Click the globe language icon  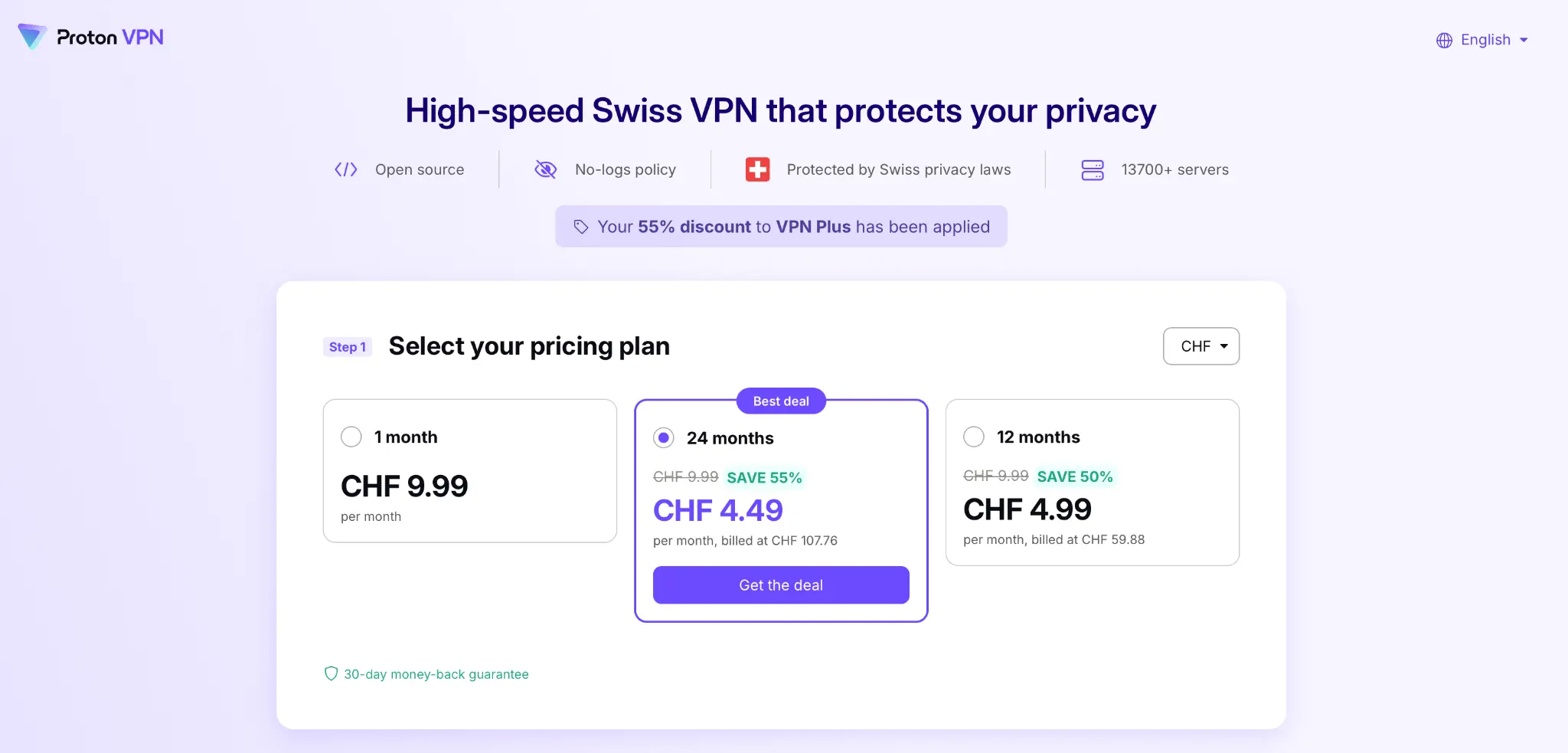1444,41
